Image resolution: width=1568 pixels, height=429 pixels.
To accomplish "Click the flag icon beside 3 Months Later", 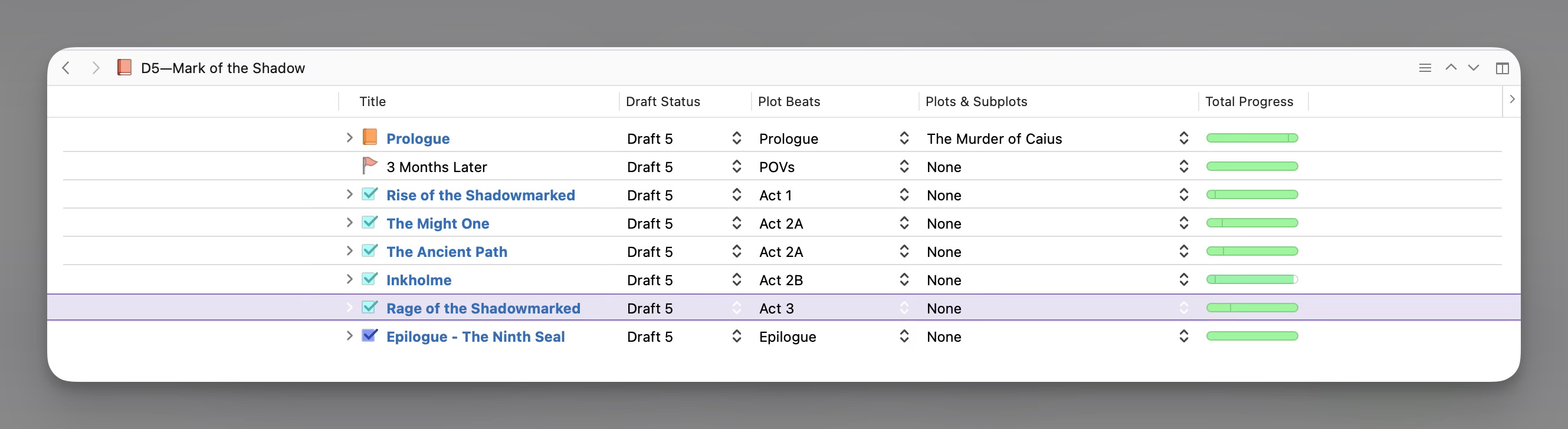I will pos(369,165).
